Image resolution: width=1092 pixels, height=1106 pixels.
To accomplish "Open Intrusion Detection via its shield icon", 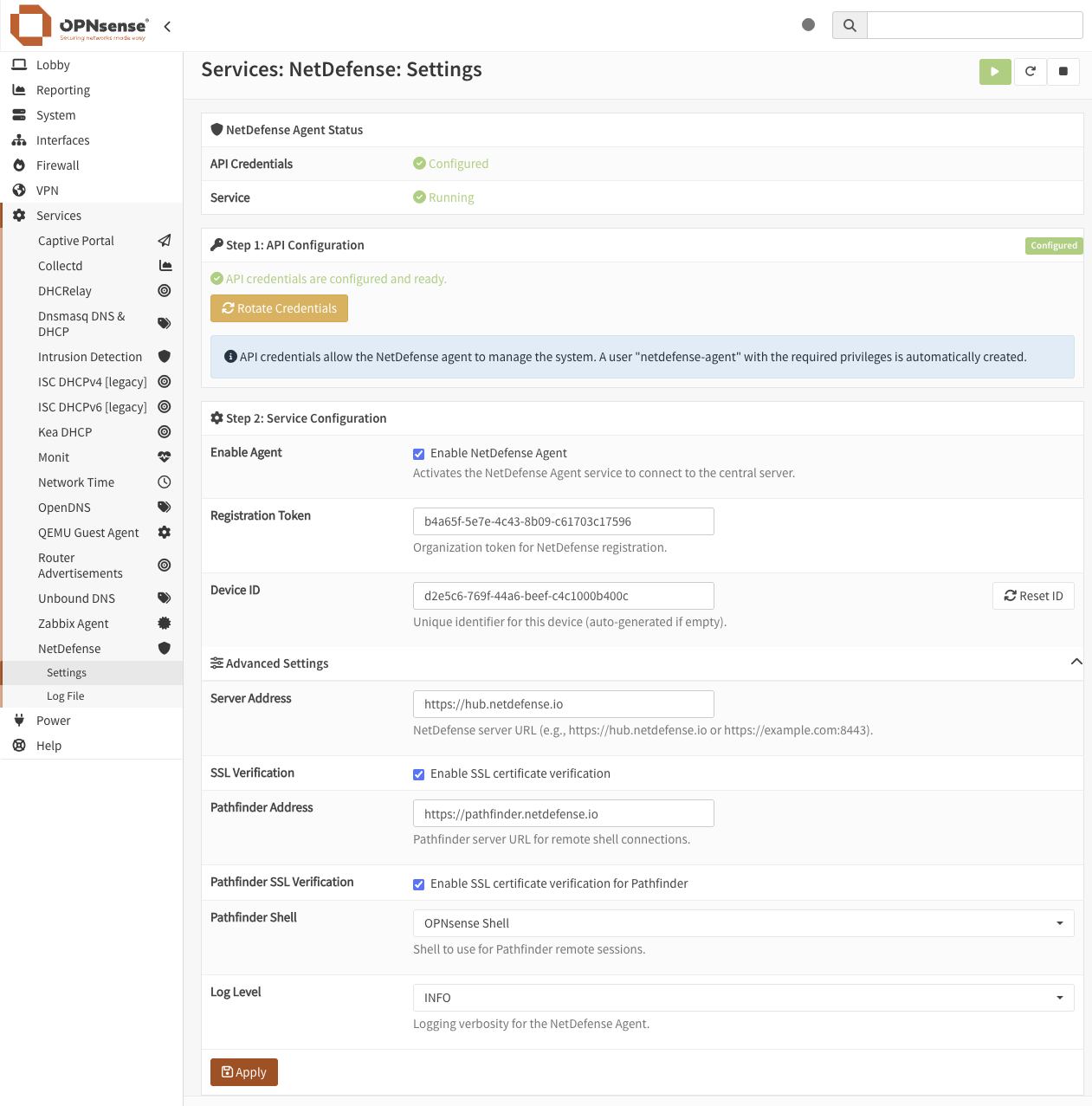I will tap(165, 356).
